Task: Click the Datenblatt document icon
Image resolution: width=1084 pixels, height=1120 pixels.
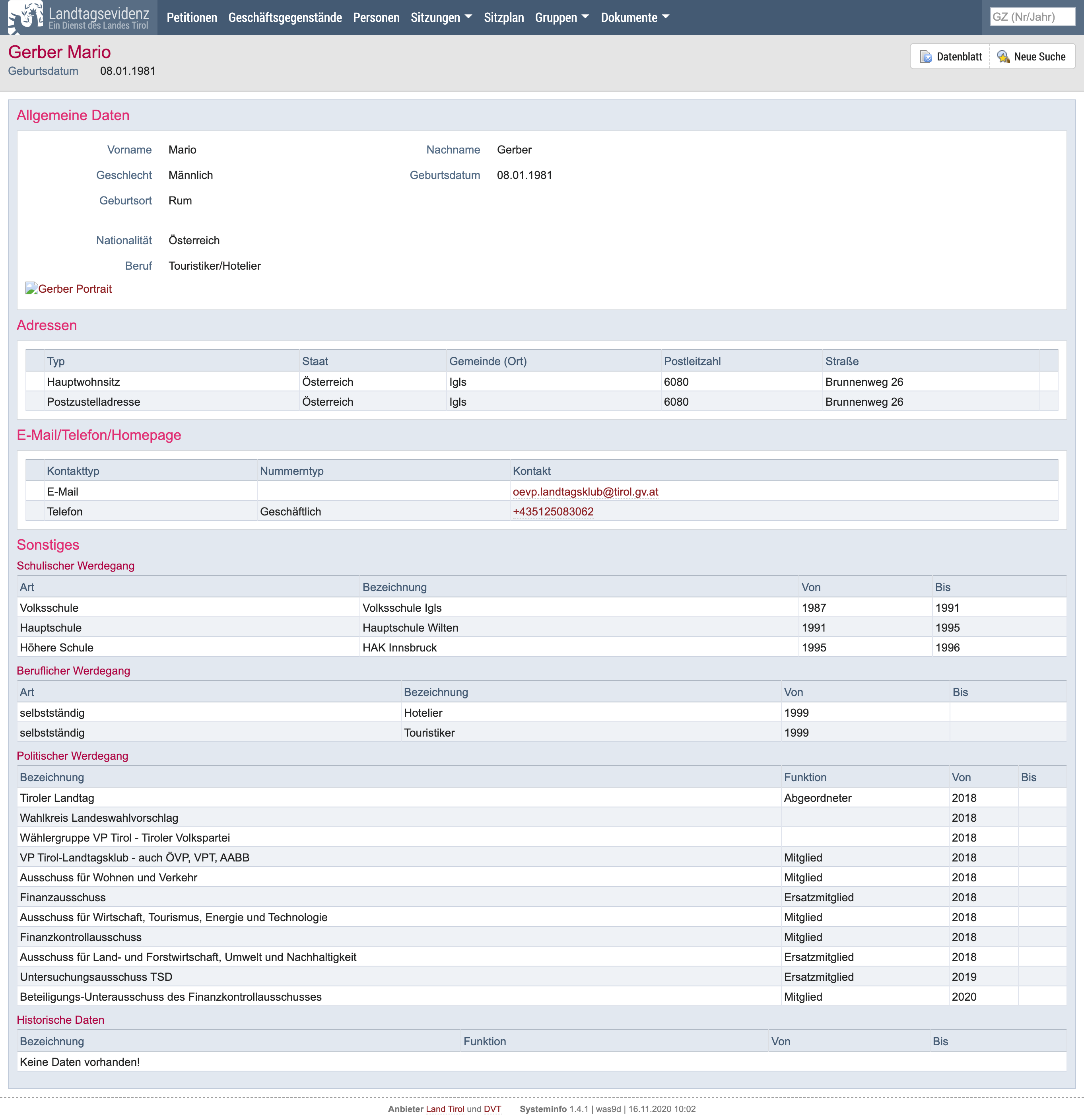Action: pyautogui.click(x=926, y=56)
